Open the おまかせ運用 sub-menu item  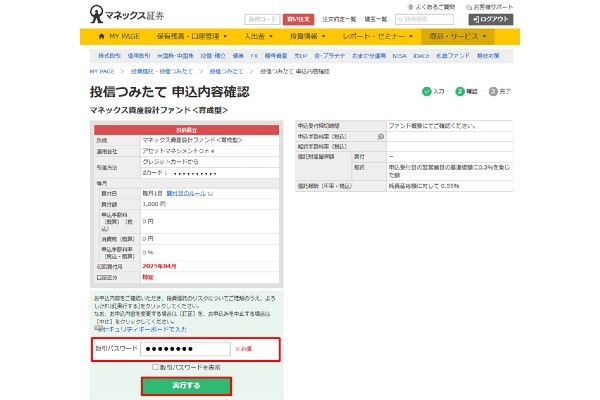click(369, 56)
